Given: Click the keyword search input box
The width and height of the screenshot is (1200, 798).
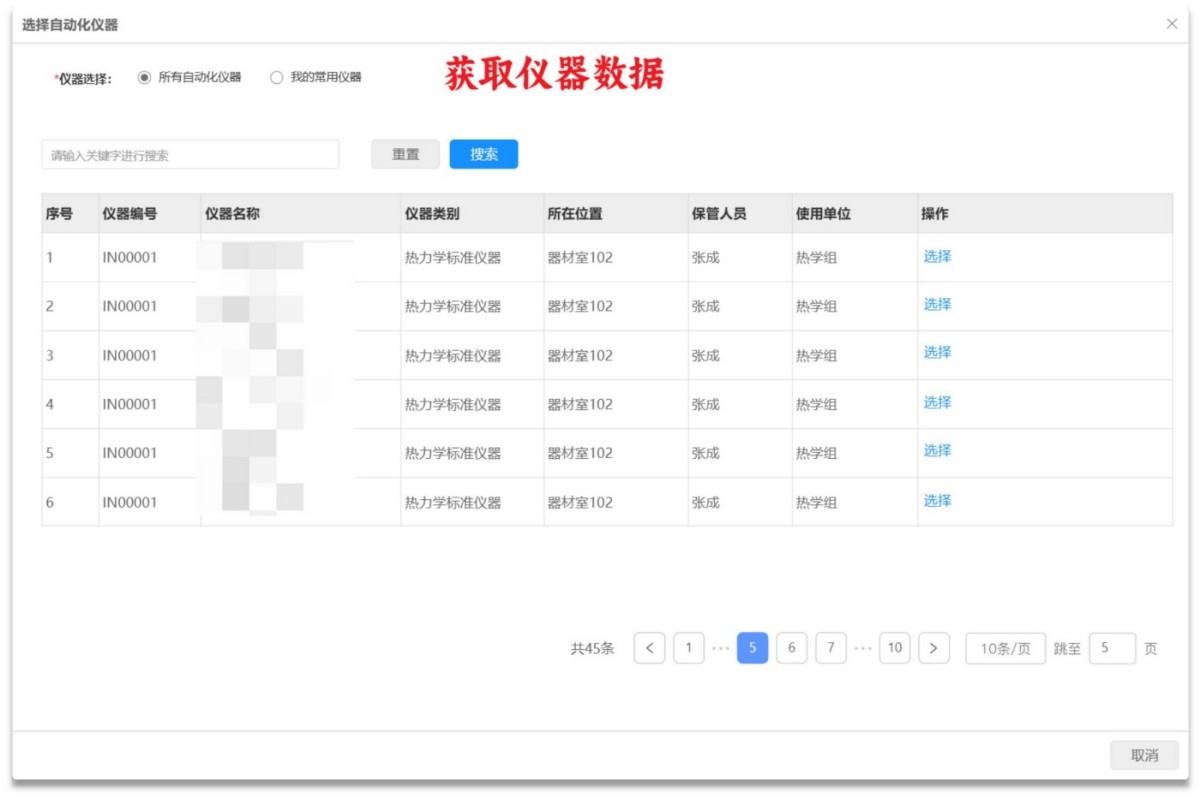Looking at the screenshot, I should pos(190,154).
